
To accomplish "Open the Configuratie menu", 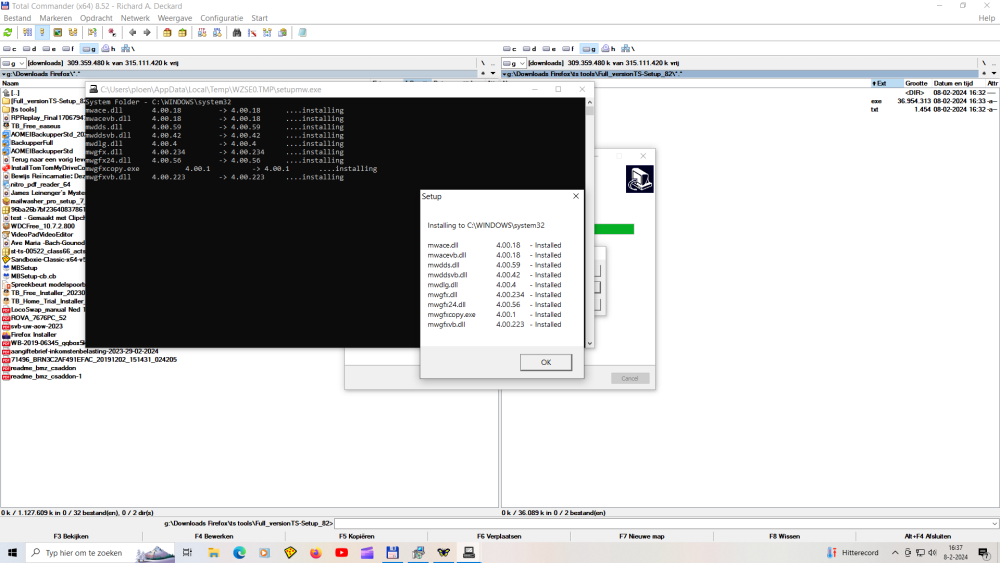I will pyautogui.click(x=221, y=18).
